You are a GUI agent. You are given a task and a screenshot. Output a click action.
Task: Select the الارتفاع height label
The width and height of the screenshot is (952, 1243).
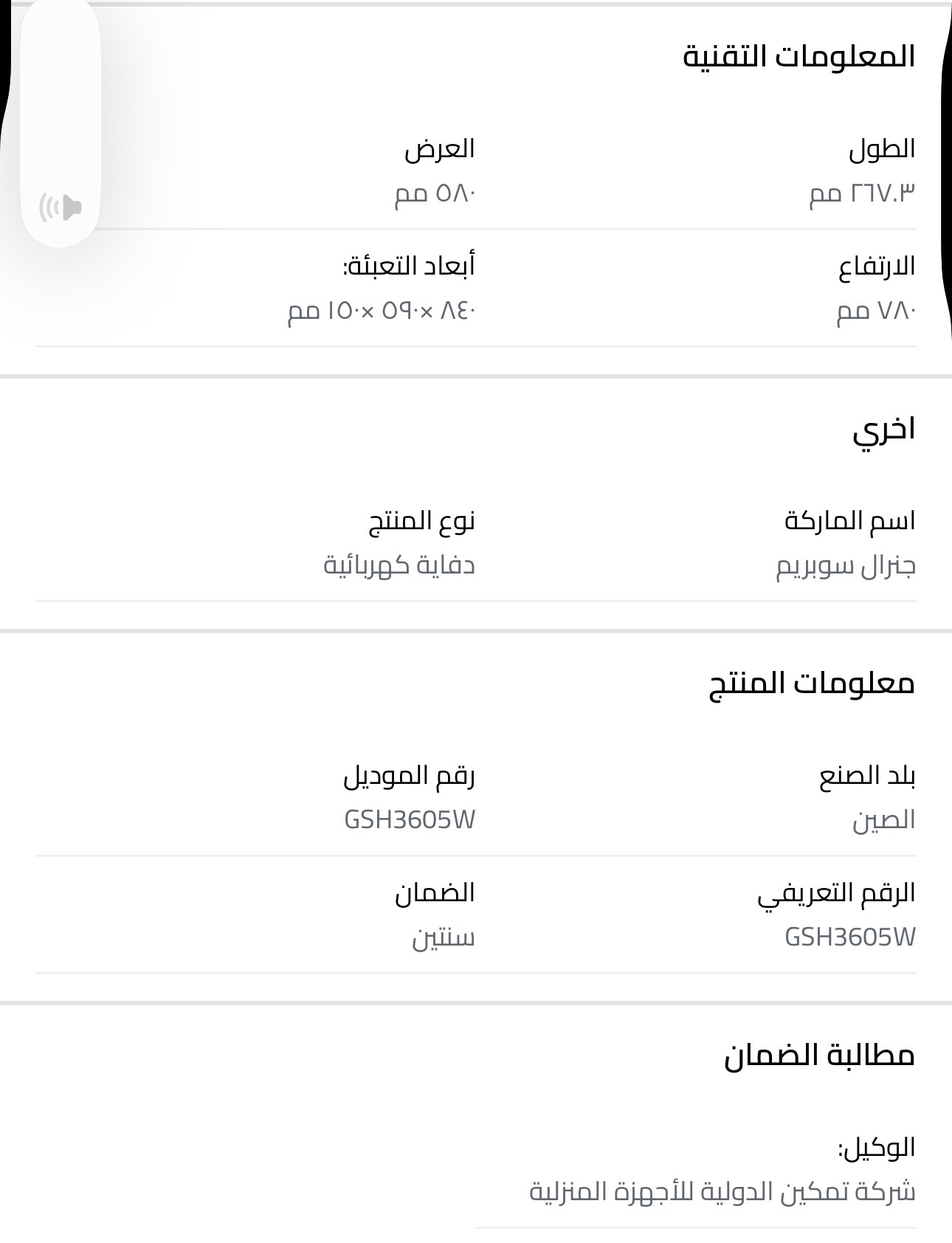876,266
